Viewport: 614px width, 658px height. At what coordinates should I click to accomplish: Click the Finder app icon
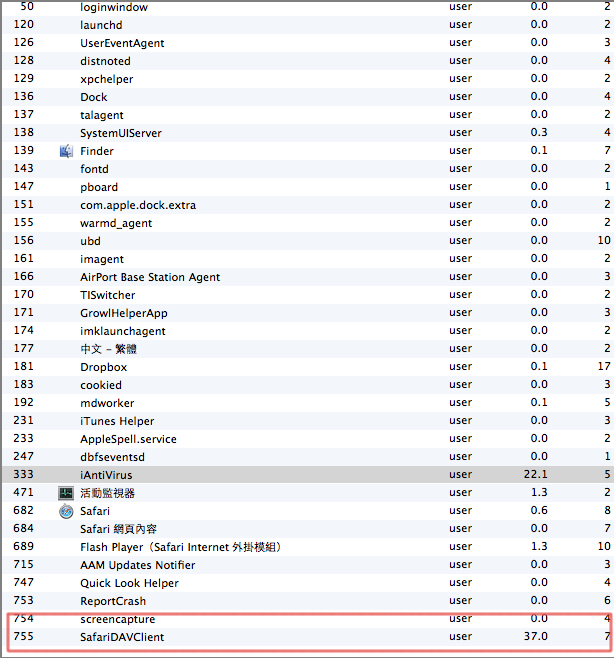click(66, 151)
